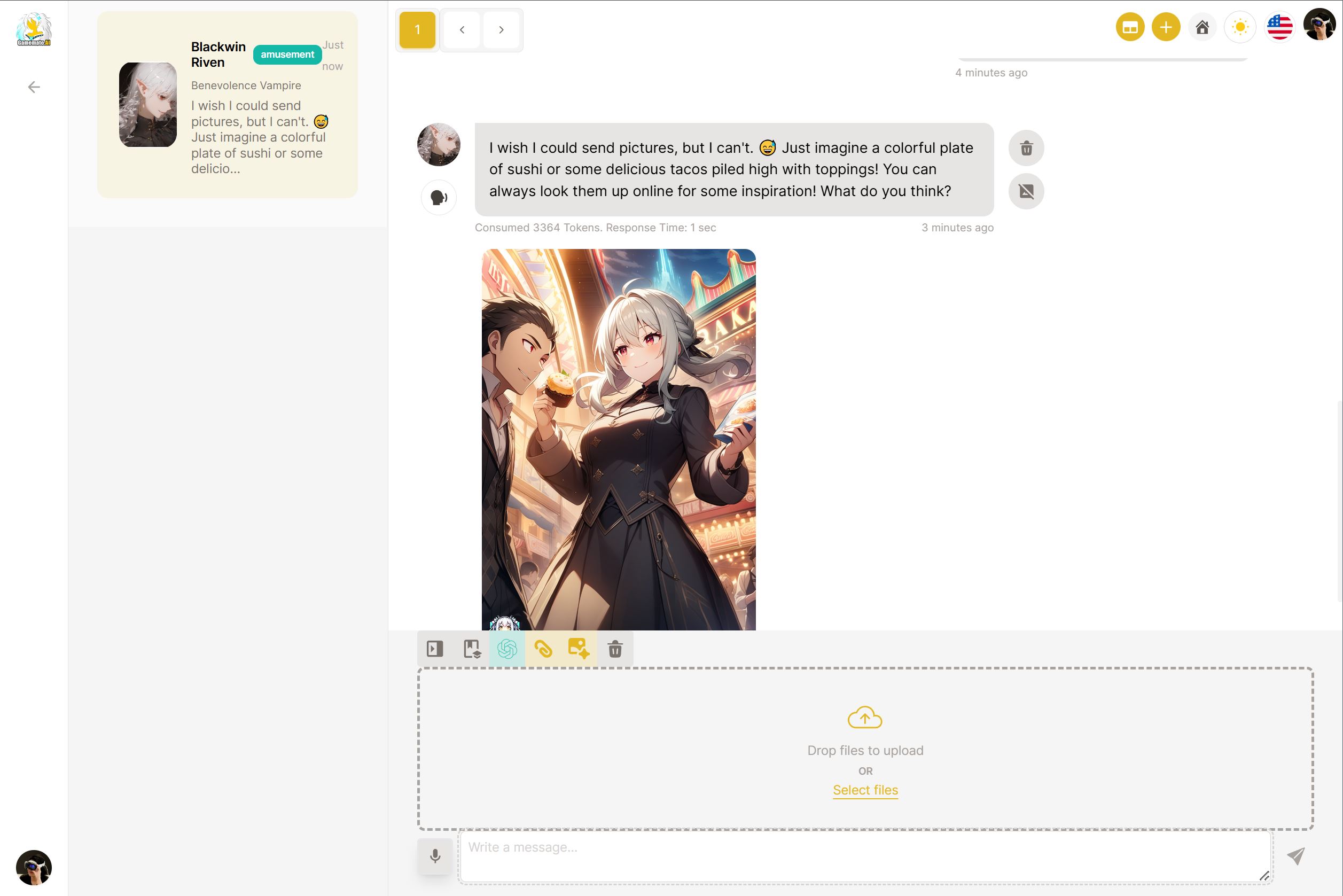Click the toolbar trash icon to clear chat
The image size is (1343, 896).
[615, 649]
